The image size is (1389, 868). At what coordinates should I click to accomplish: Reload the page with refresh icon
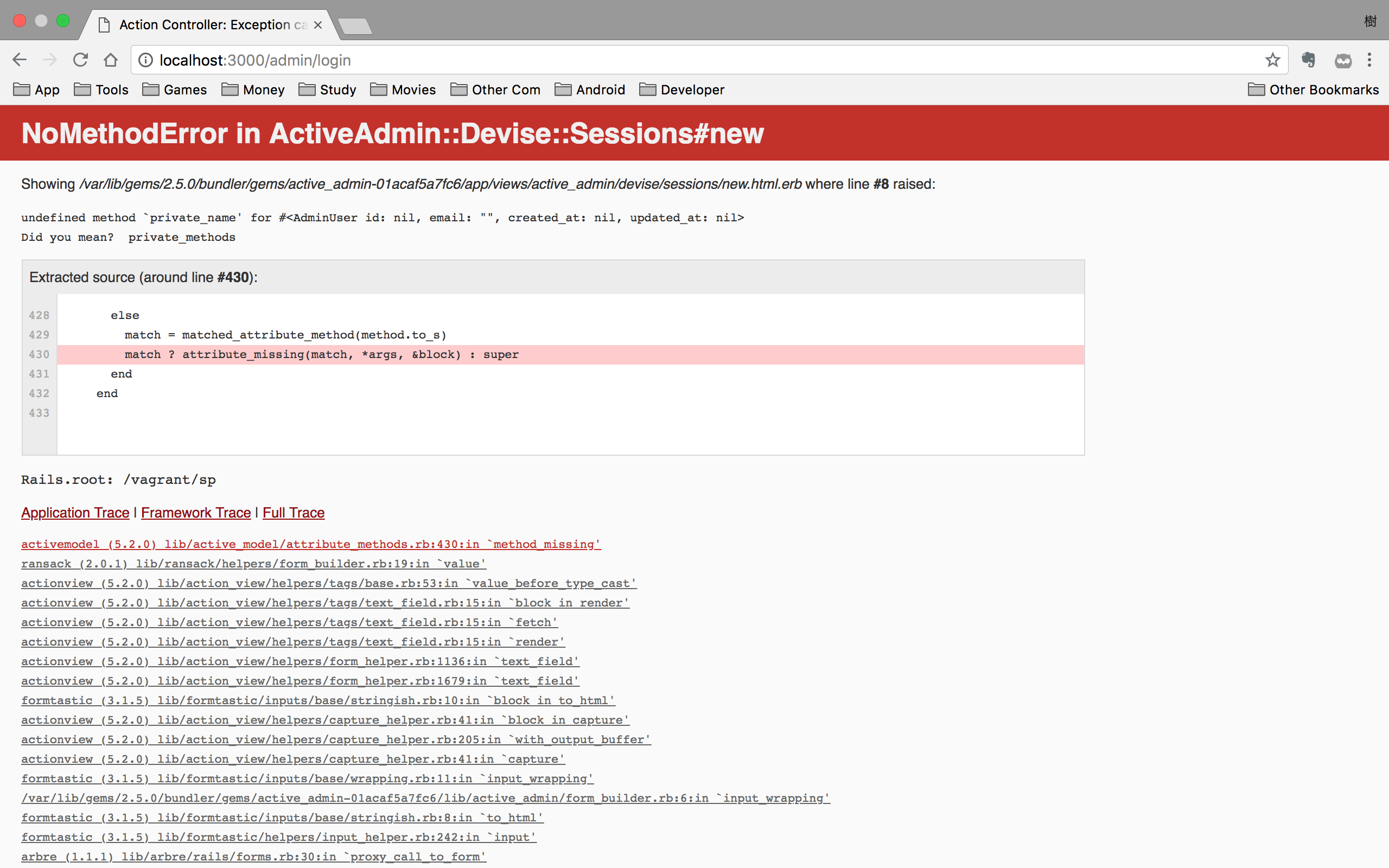click(80, 60)
